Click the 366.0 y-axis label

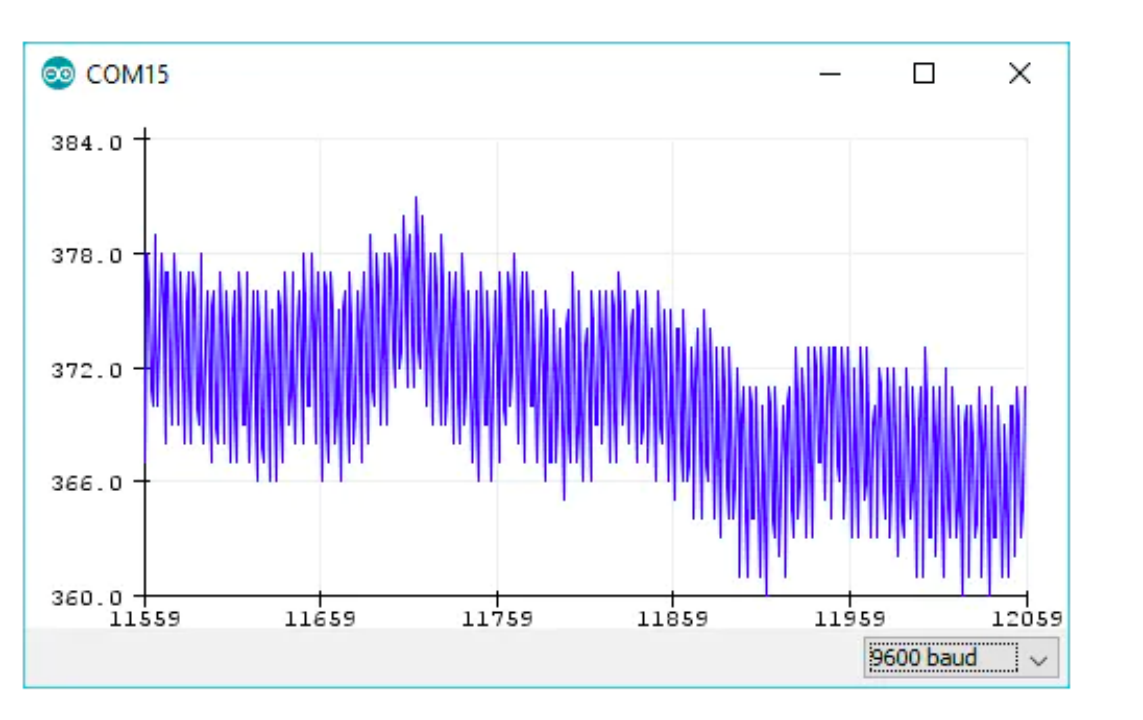pyautogui.click(x=87, y=483)
